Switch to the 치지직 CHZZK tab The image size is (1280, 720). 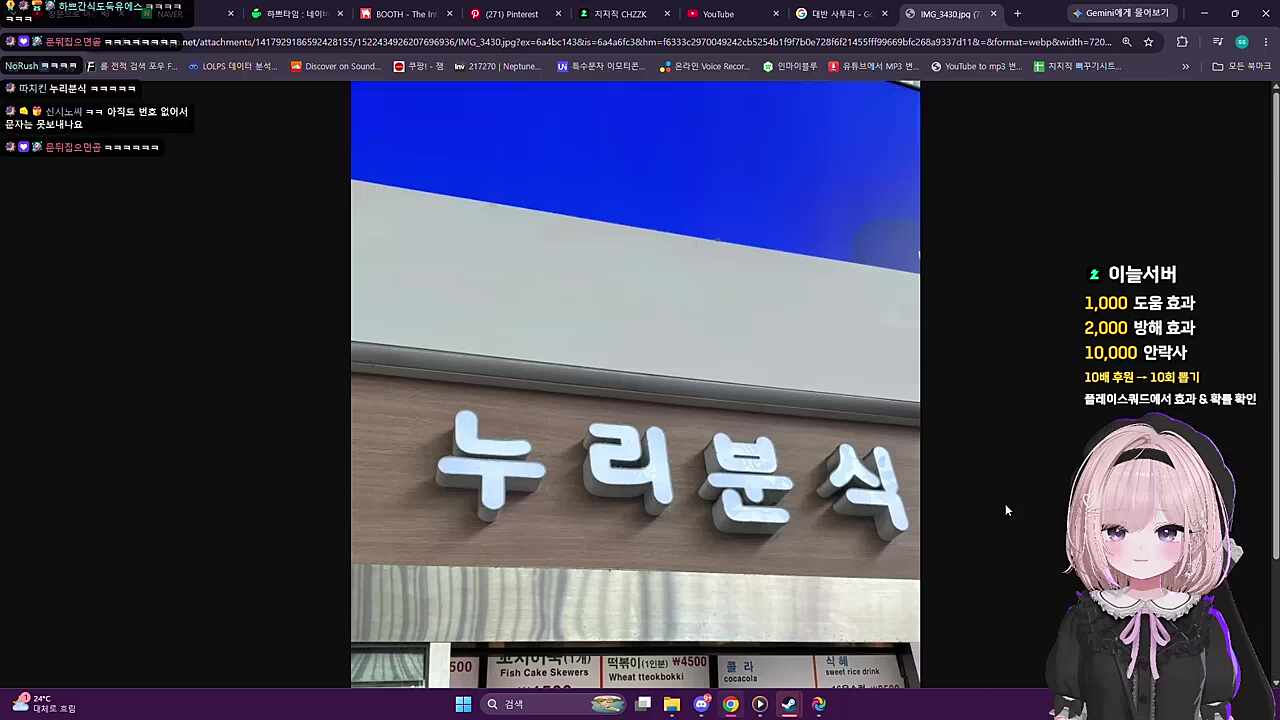(620, 14)
